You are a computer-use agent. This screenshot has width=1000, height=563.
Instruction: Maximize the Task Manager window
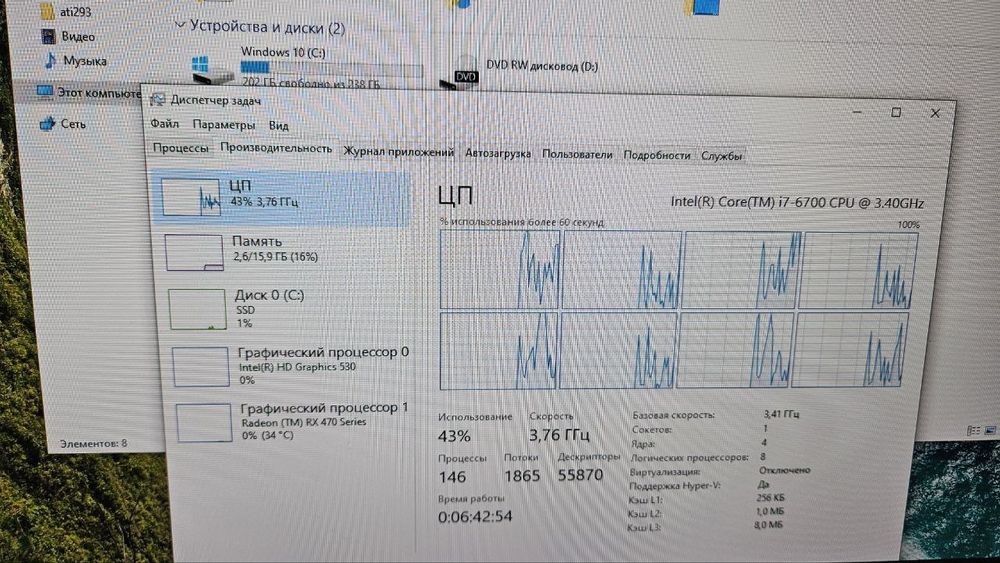(896, 112)
